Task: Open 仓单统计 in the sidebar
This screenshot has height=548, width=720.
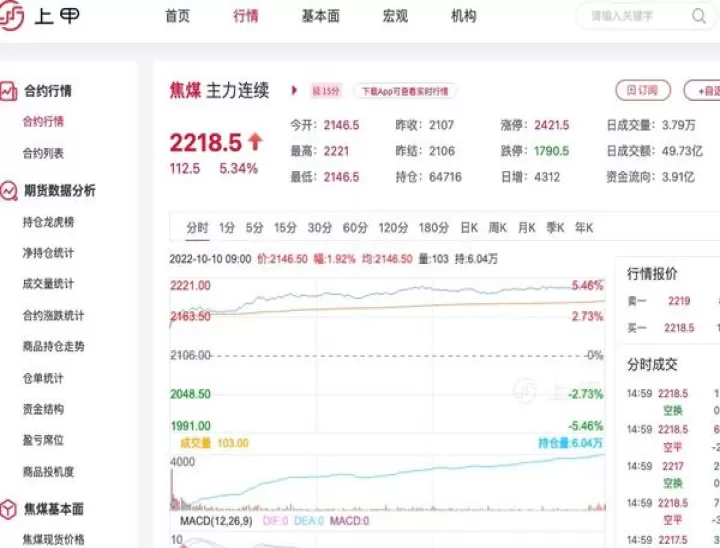Action: 43,378
